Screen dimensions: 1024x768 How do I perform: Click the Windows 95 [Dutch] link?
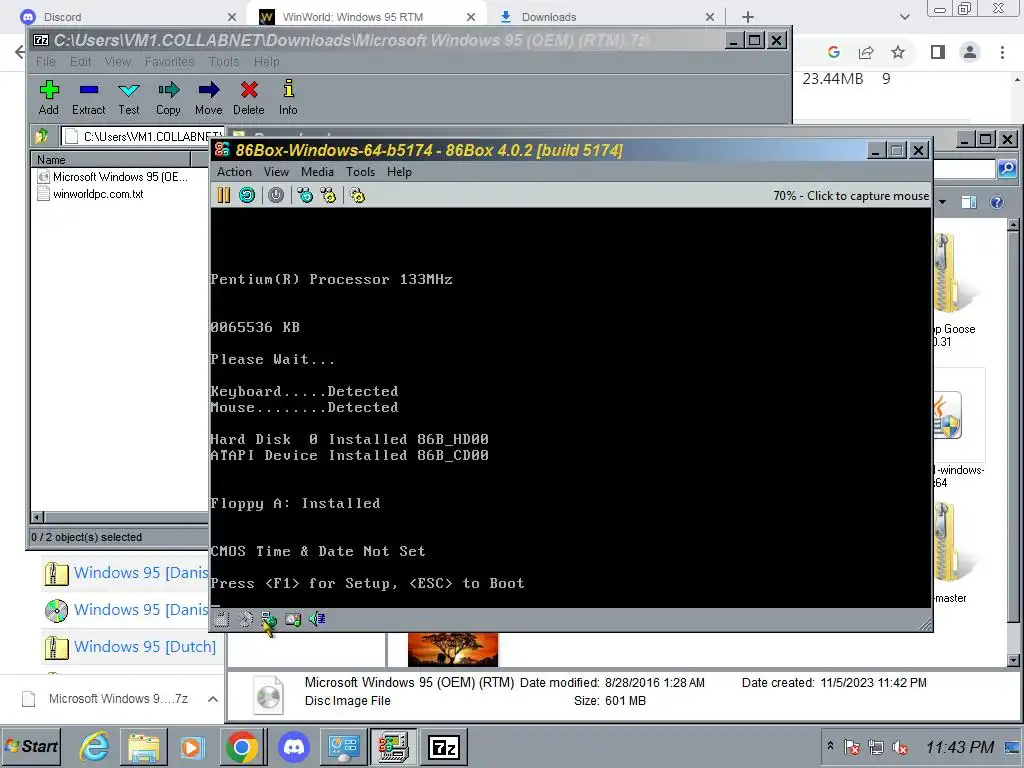tap(145, 647)
